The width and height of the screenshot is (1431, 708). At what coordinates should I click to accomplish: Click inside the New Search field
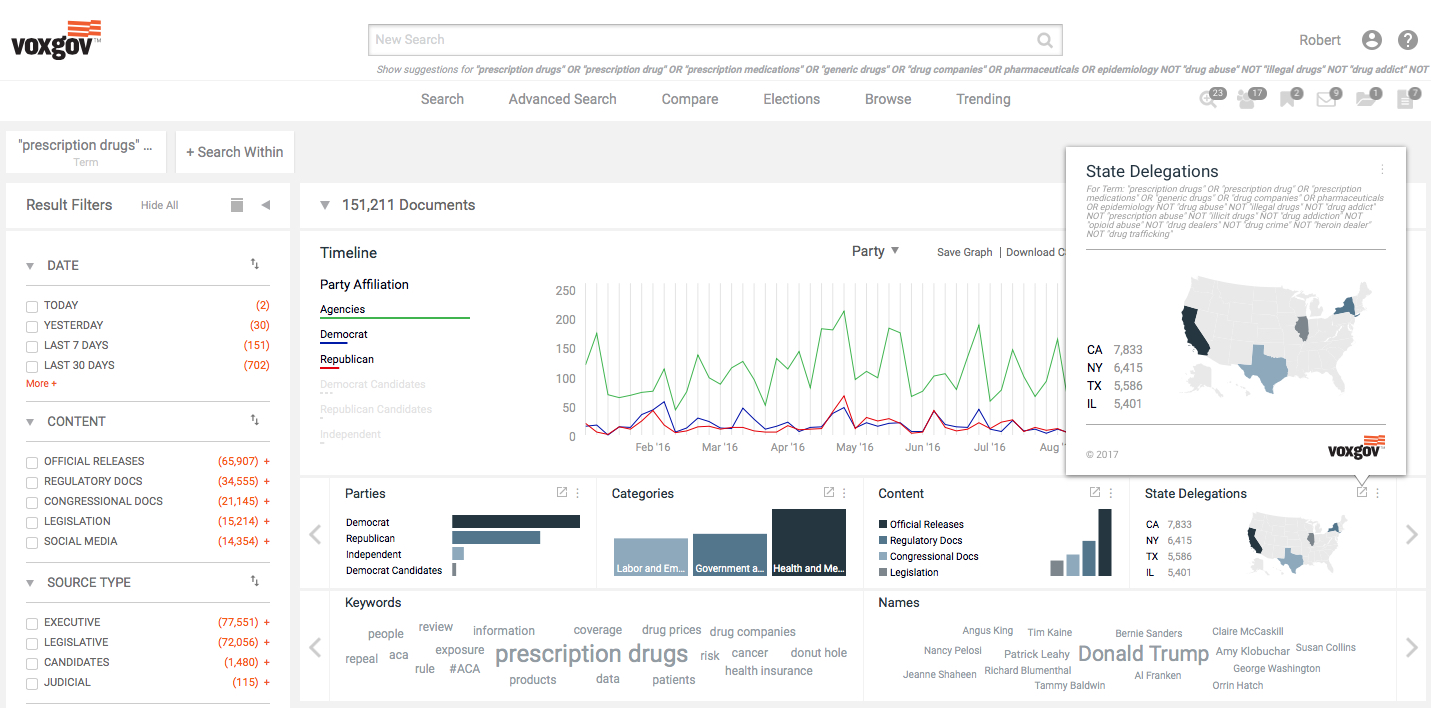(715, 40)
